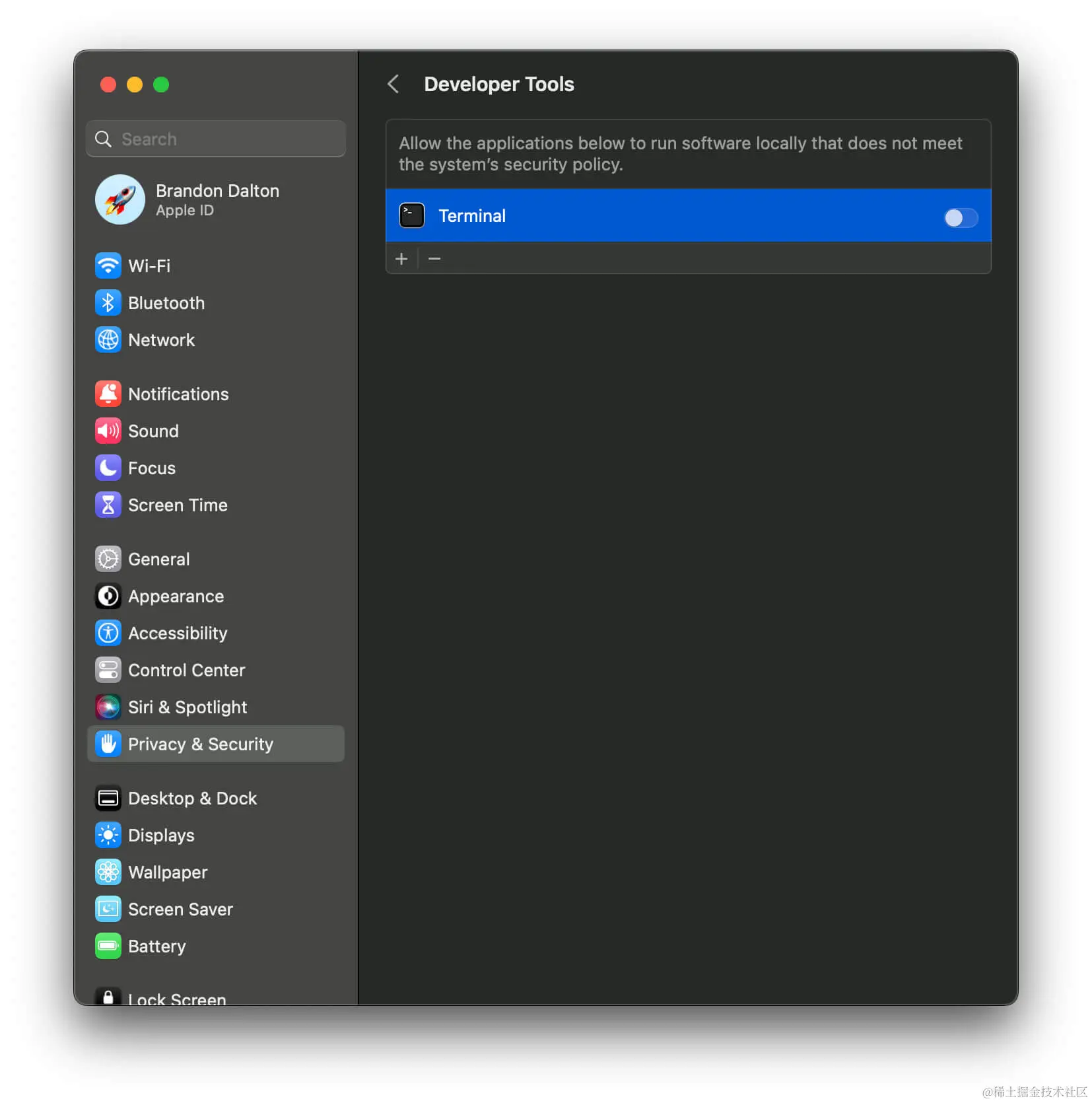Click the Control Center icon
This screenshot has height=1103, width=1092.
108,670
